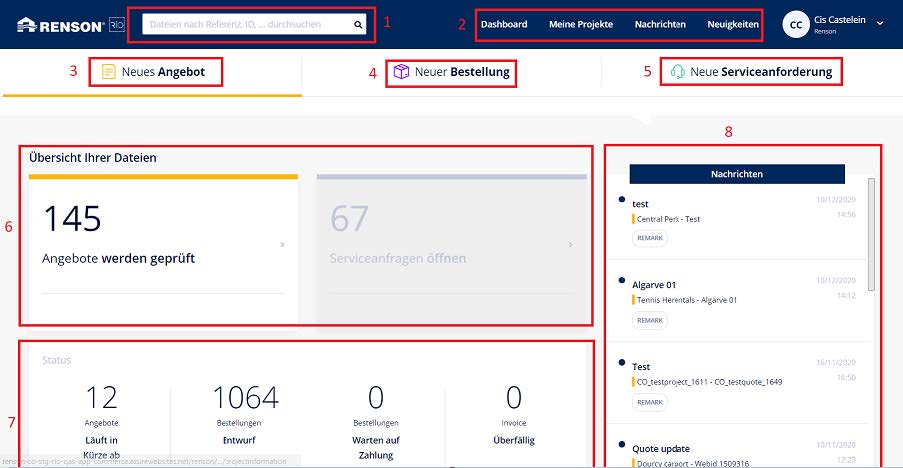Expand the Cis Castelein account menu
The width and height of the screenshot is (903, 468).
click(880, 22)
